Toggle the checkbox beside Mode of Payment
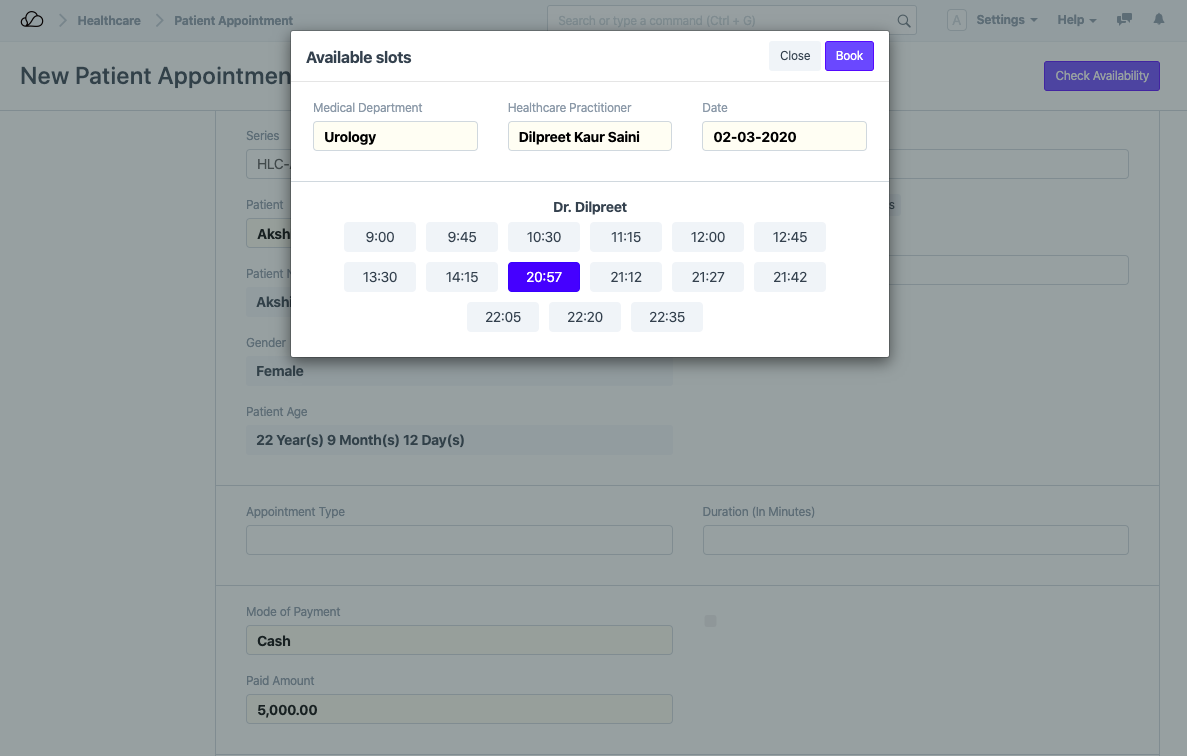Image resolution: width=1187 pixels, height=756 pixels. [x=711, y=621]
